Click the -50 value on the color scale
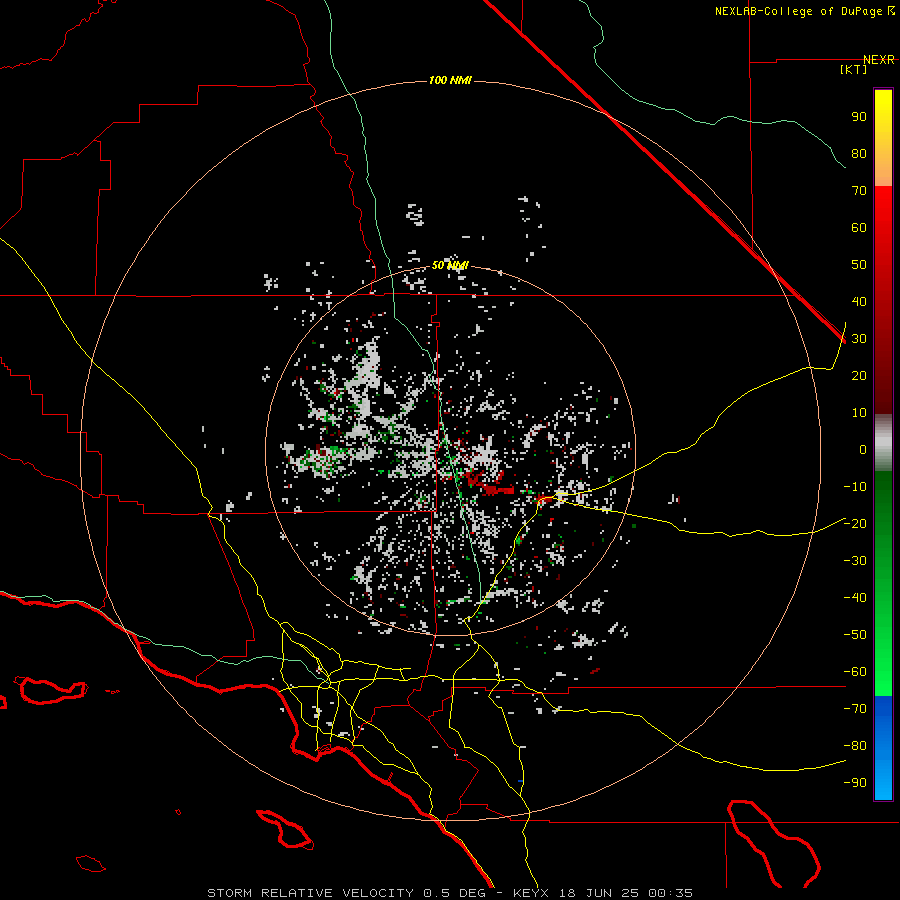Image resolution: width=900 pixels, height=900 pixels. 855,635
